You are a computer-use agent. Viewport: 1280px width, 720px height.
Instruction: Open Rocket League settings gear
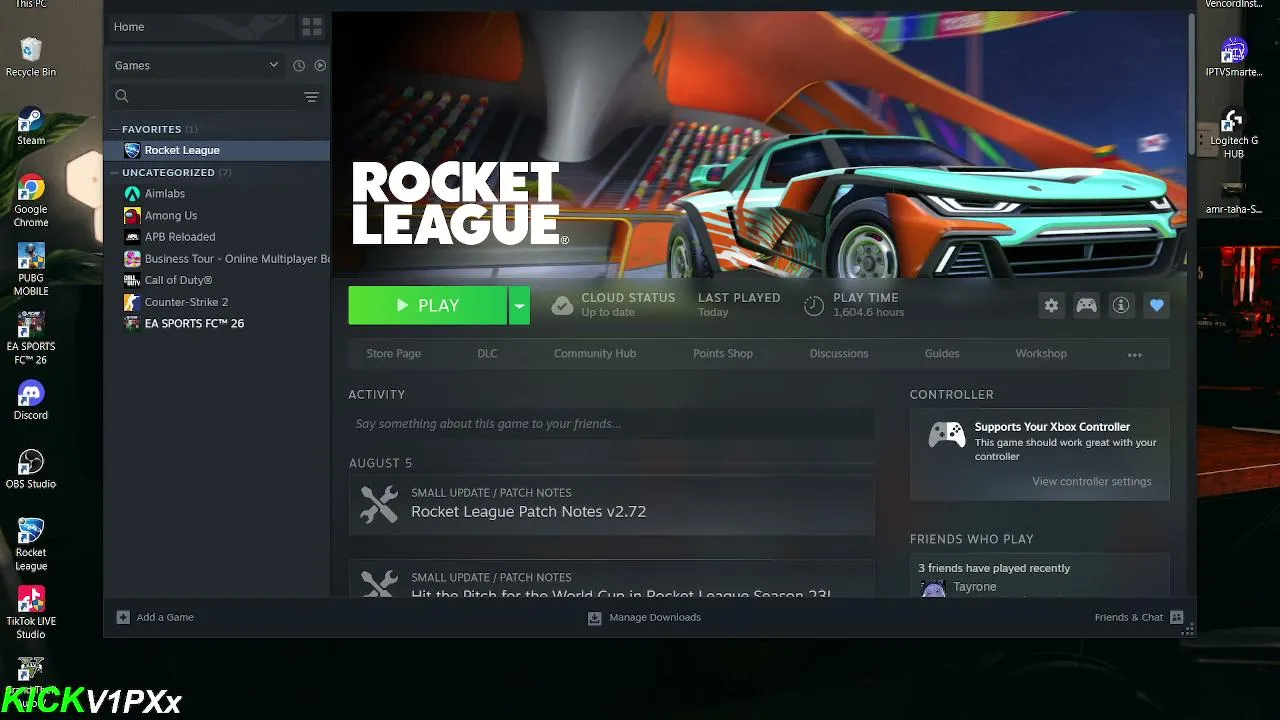(x=1051, y=306)
